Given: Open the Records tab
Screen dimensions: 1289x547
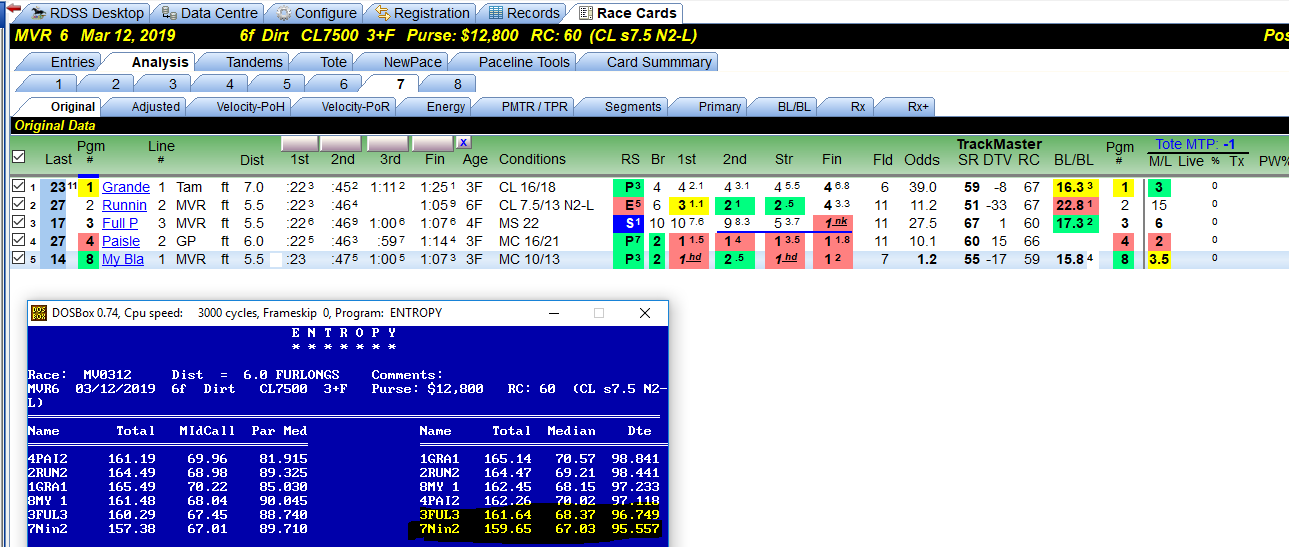Looking at the screenshot, I should (523, 13).
